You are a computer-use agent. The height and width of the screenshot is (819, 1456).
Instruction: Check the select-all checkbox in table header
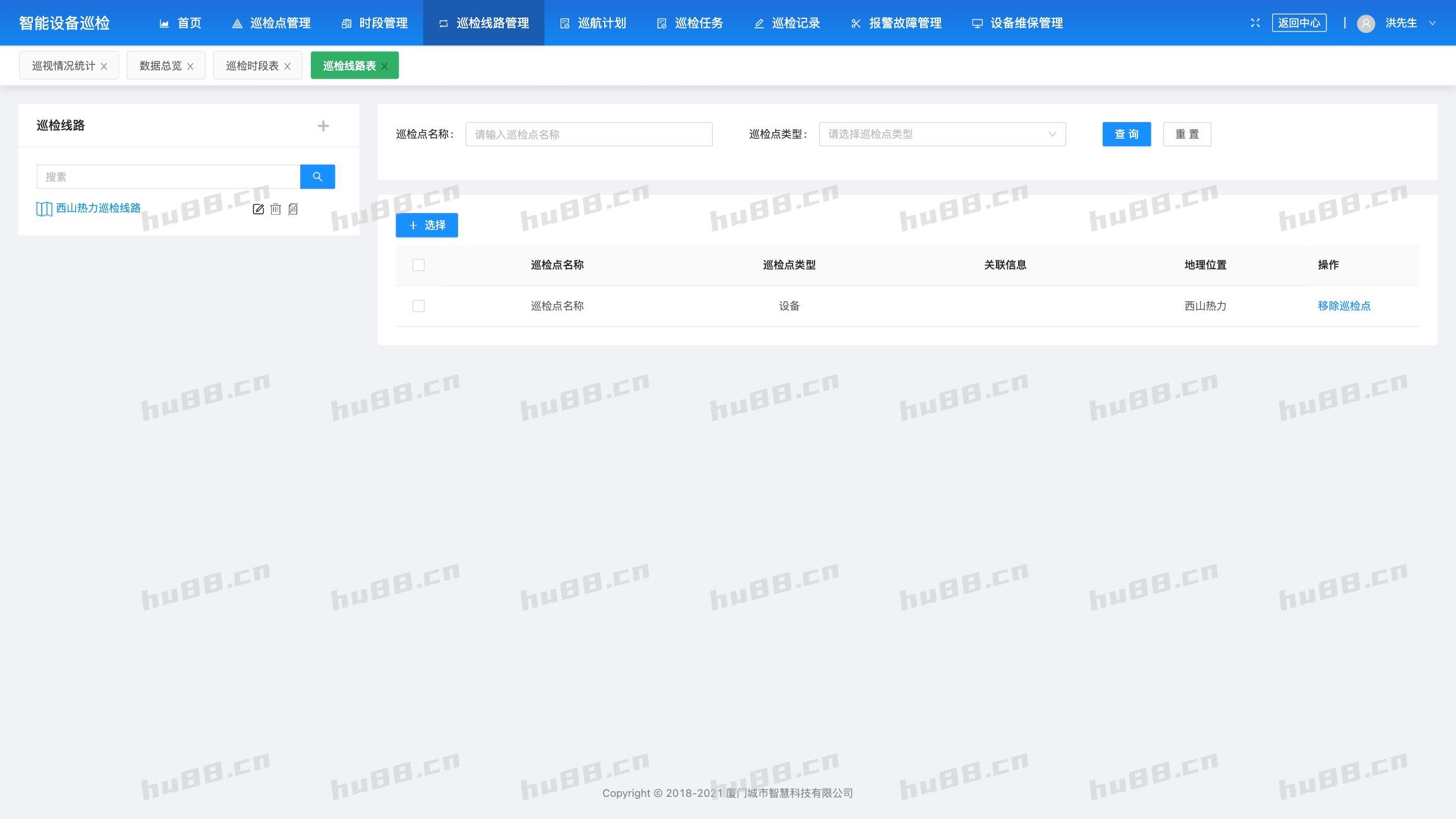418,265
